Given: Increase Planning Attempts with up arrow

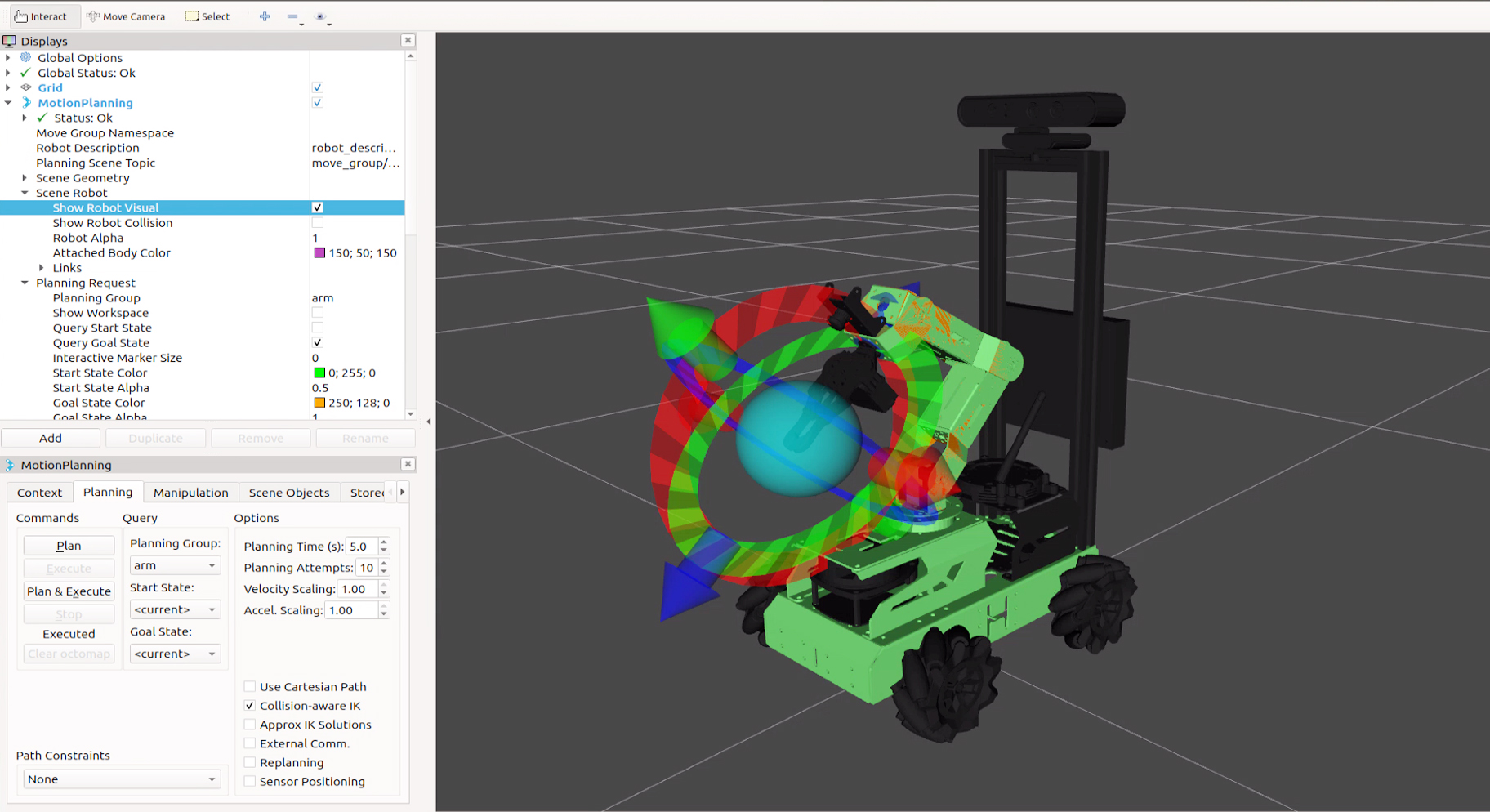Looking at the screenshot, I should pos(384,563).
